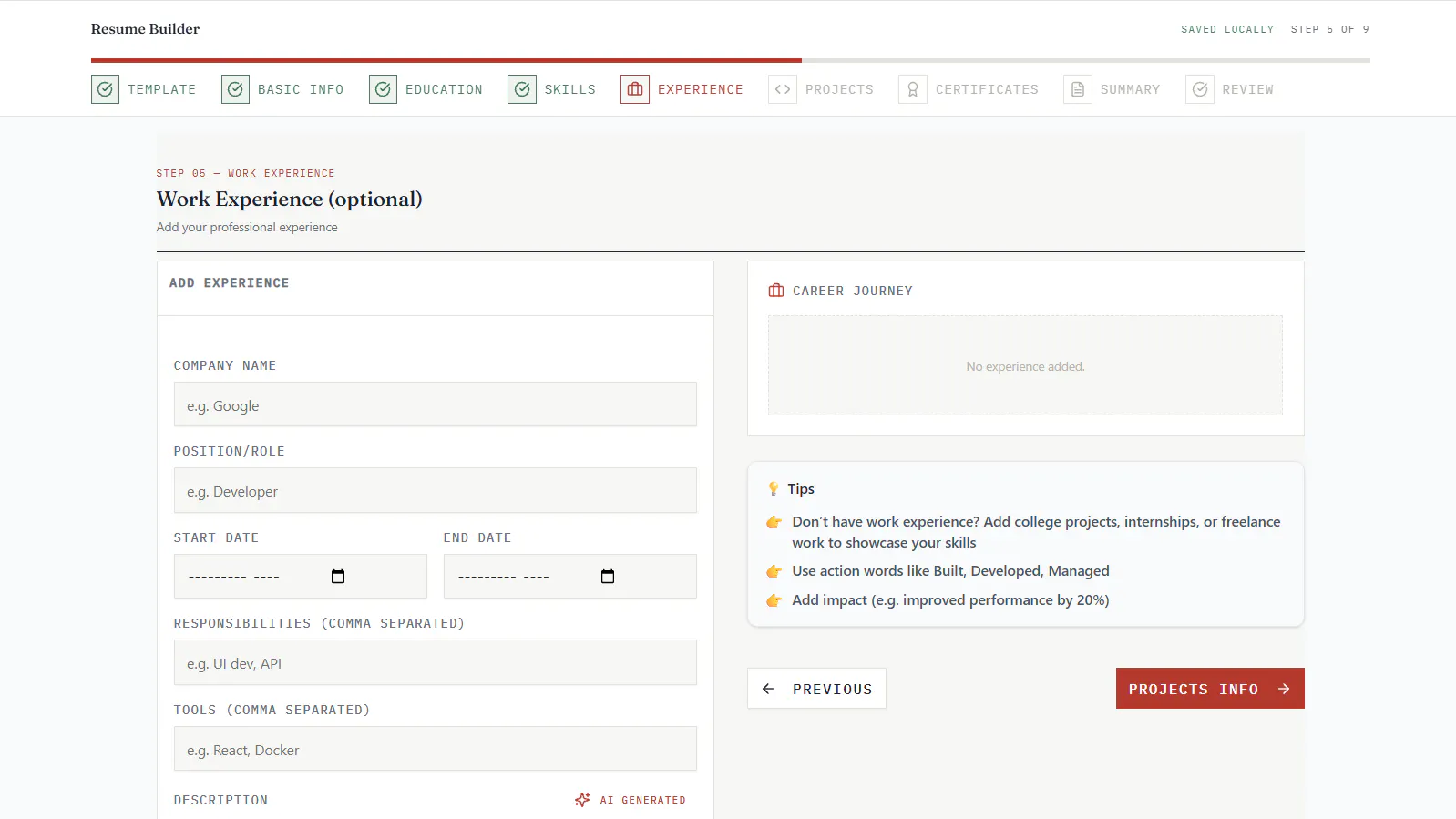1456x819 pixels.
Task: Click the 'Work Experience (optional)' heading
Action: coord(290,199)
